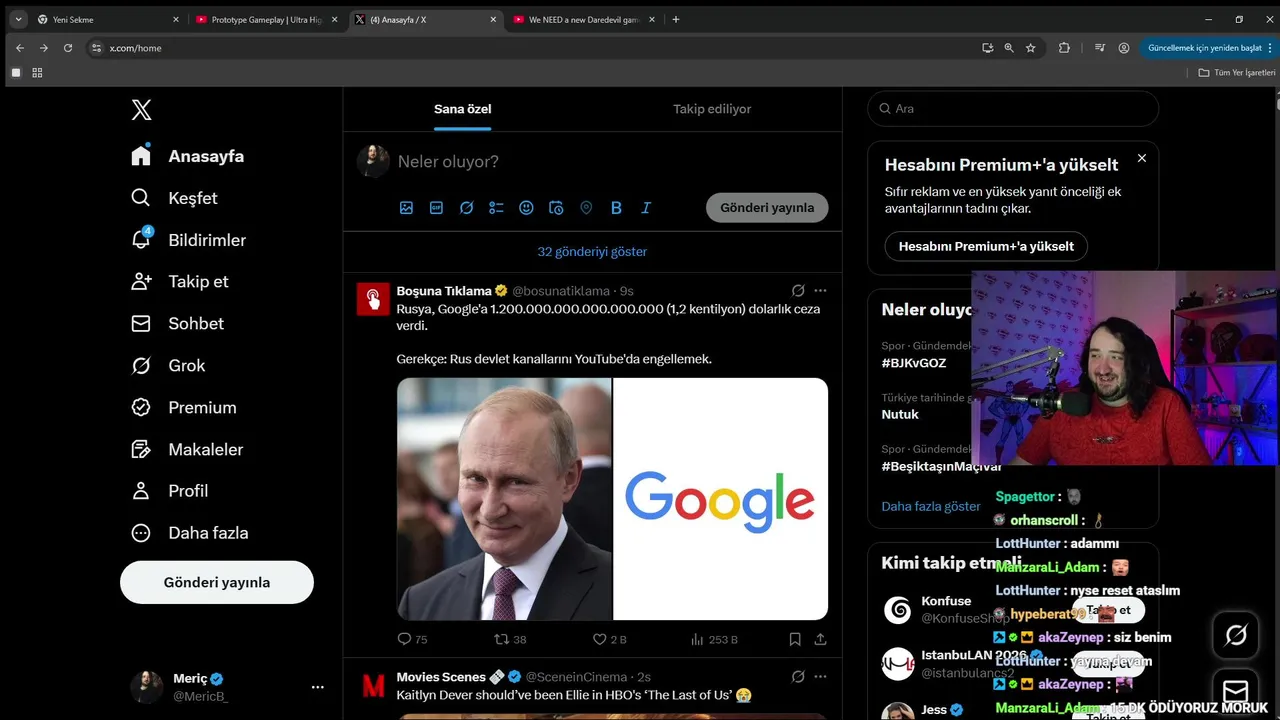Viewport: 1280px width, 720px height.
Task: Add a poll to post
Action: point(496,208)
